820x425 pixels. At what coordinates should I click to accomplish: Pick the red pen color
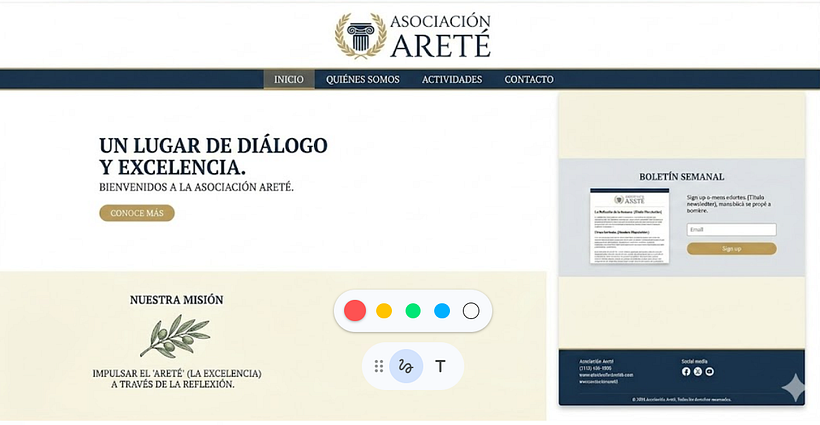(x=355, y=311)
